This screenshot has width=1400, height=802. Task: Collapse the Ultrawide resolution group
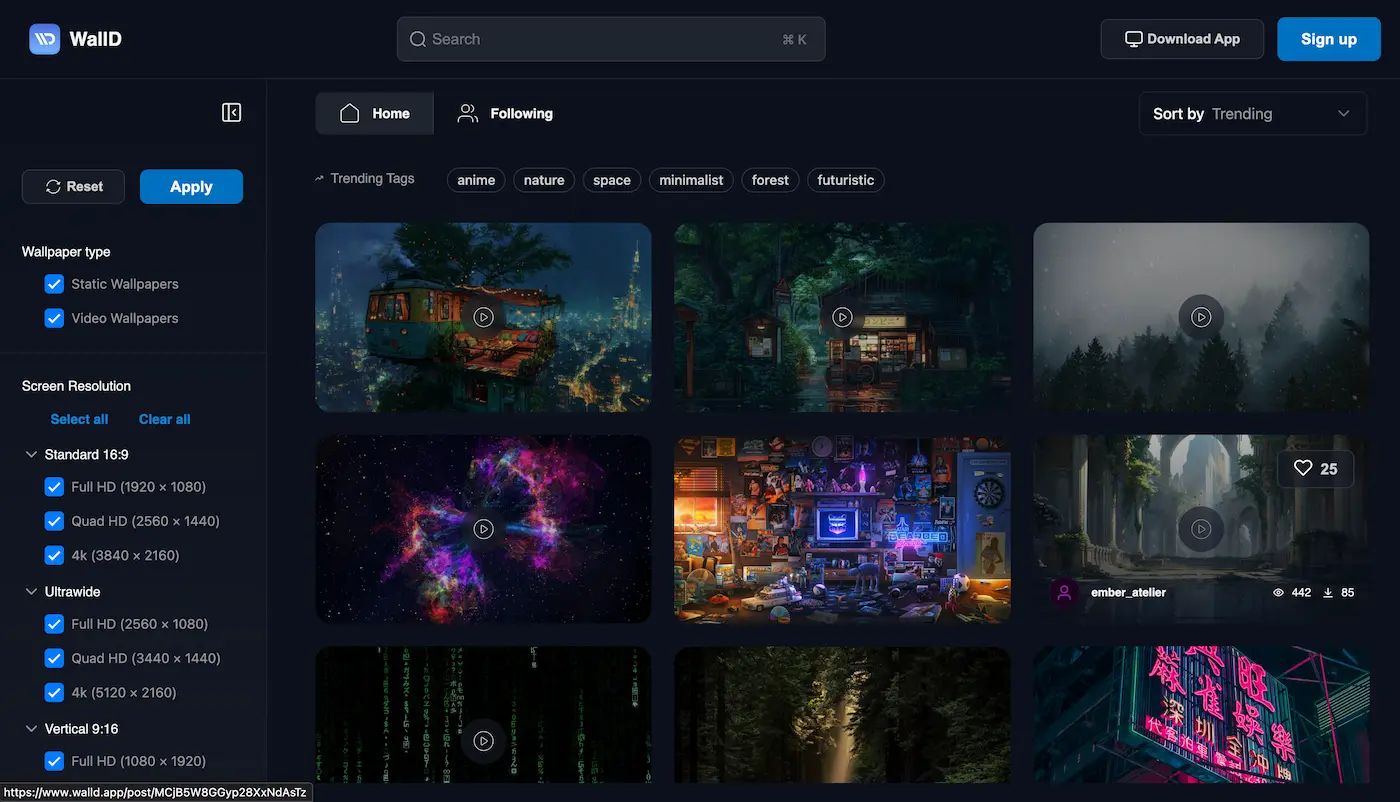[30, 592]
